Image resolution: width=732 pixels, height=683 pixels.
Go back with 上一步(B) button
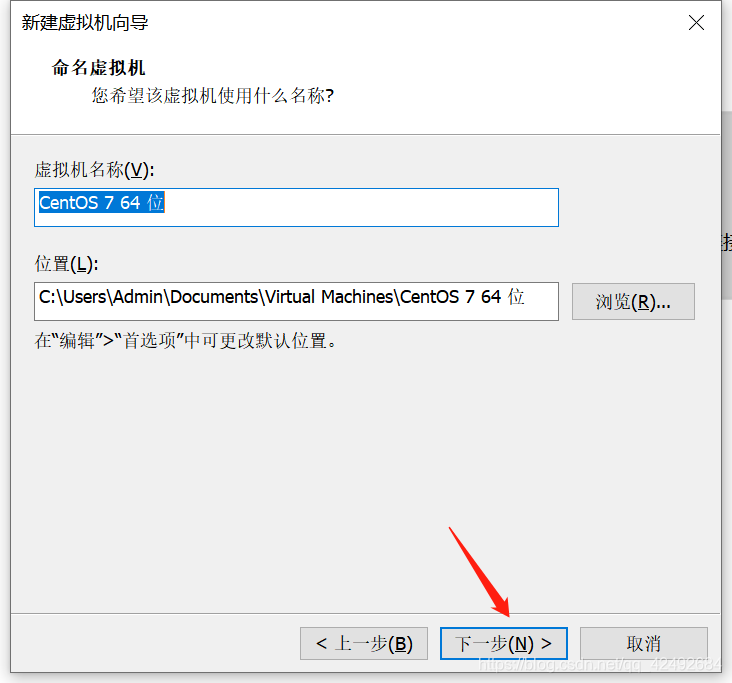coord(364,643)
